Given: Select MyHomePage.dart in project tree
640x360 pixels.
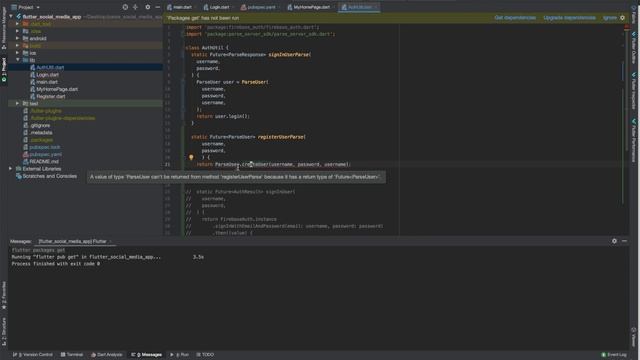Looking at the screenshot, I should pos(57,89).
